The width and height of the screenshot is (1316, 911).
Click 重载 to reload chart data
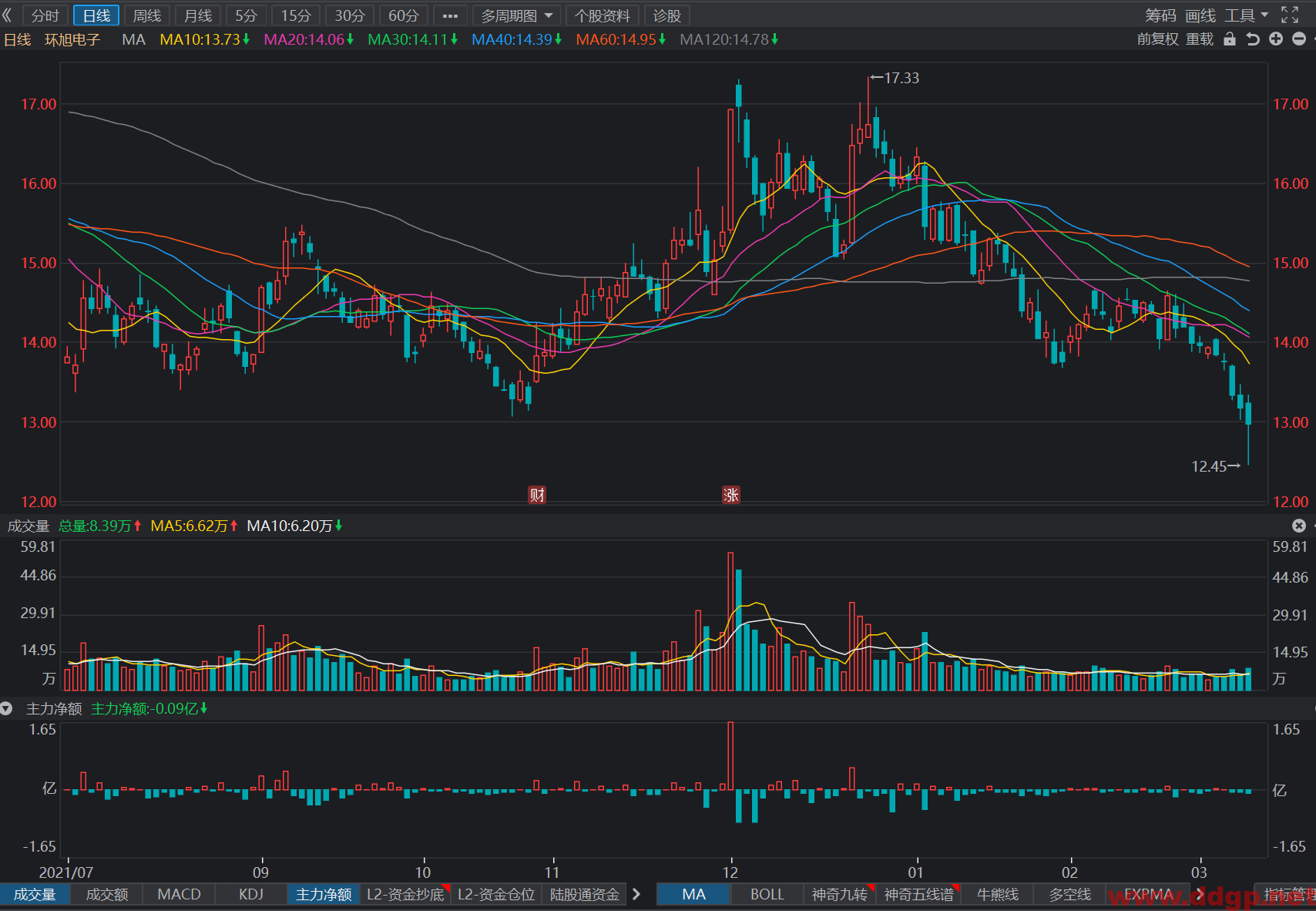coord(1200,39)
